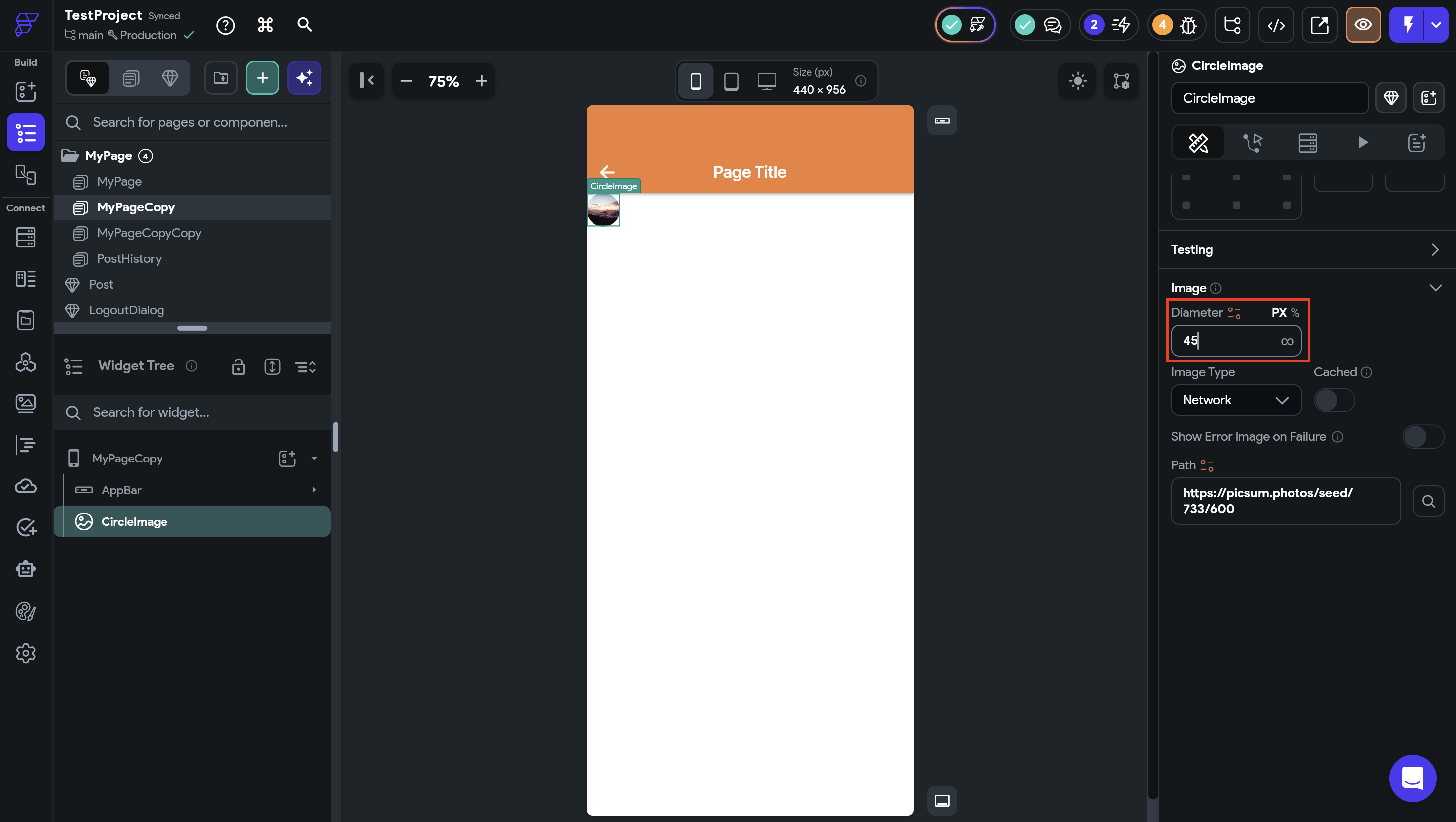Toggle light mode sun icon on canvas
Image resolution: width=1456 pixels, height=822 pixels.
click(1078, 81)
